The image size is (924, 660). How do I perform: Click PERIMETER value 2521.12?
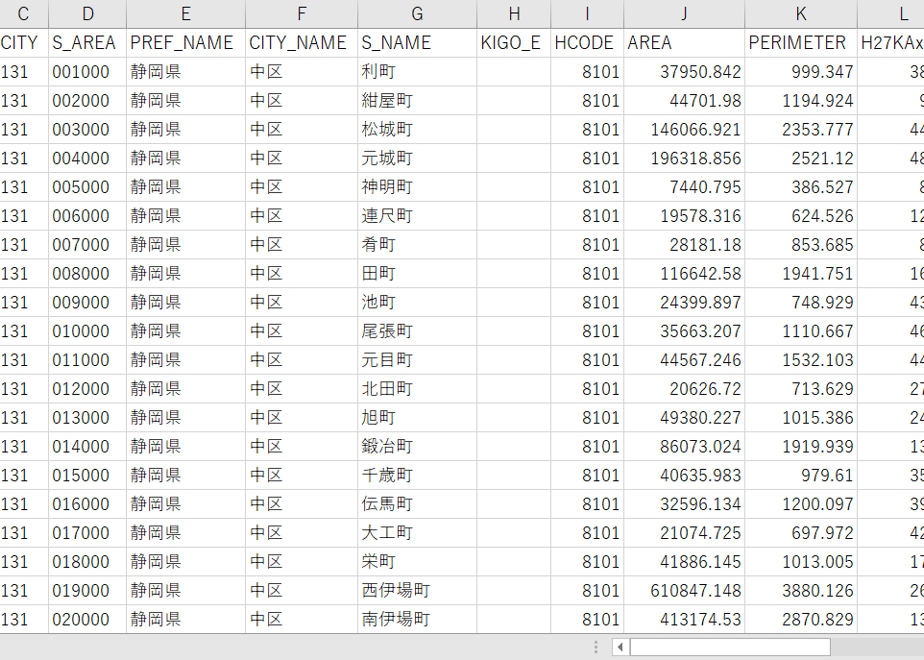click(801, 158)
